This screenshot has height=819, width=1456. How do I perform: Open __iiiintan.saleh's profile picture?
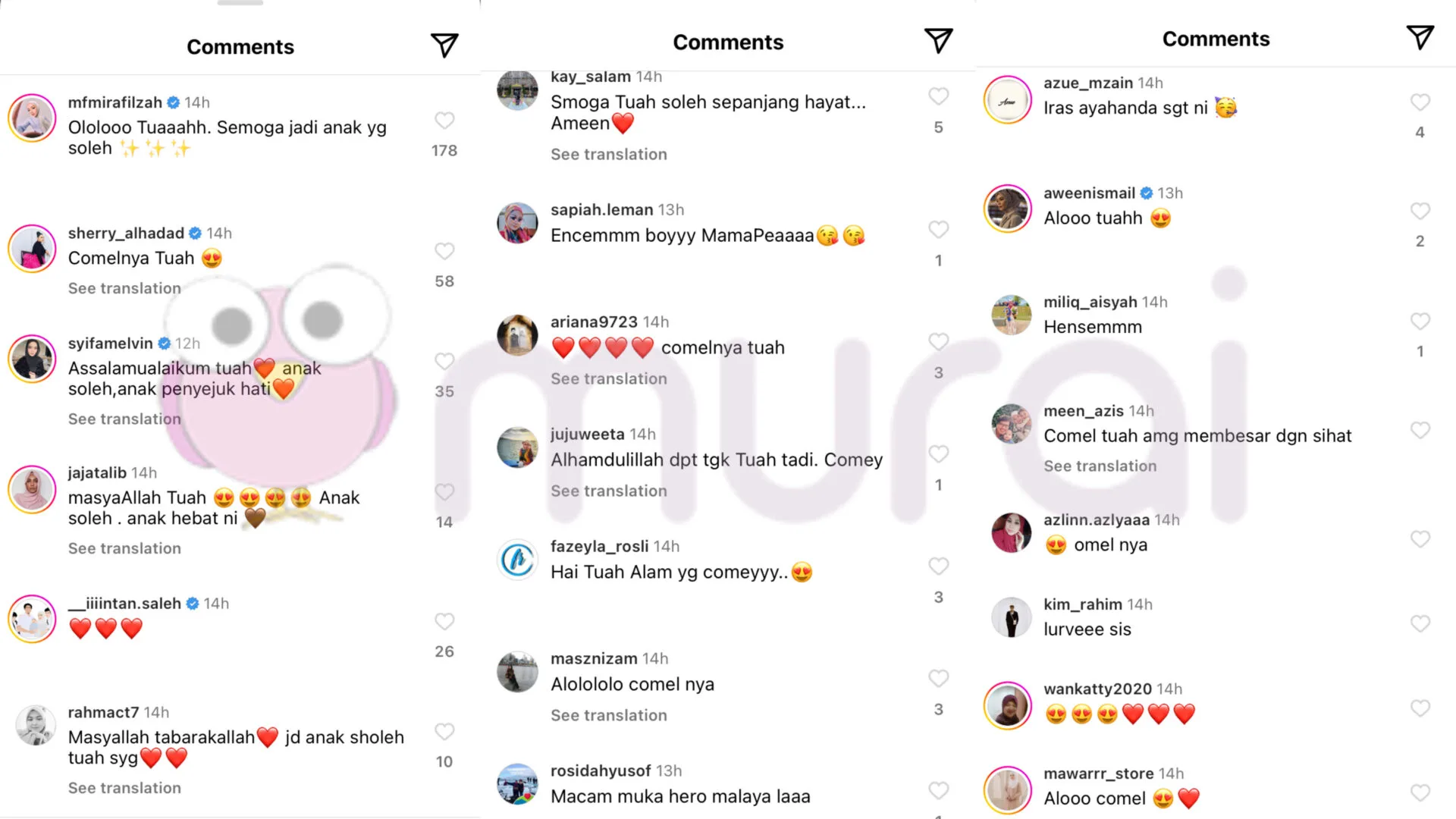[x=32, y=619]
